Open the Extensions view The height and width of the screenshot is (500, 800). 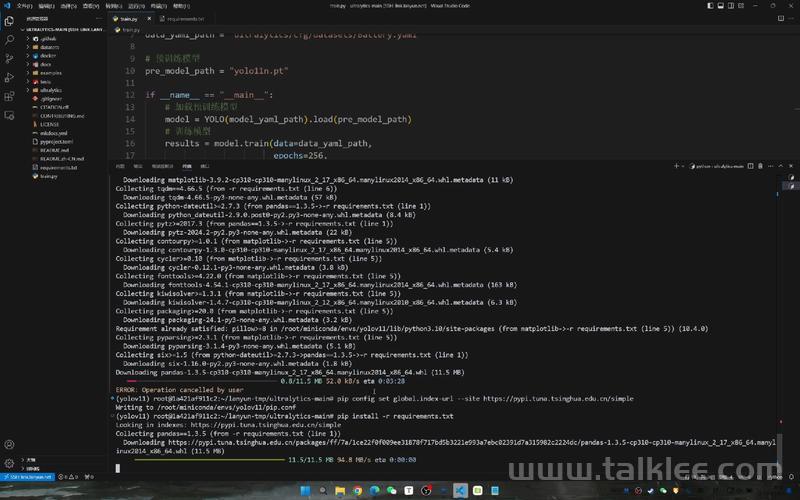(9, 96)
